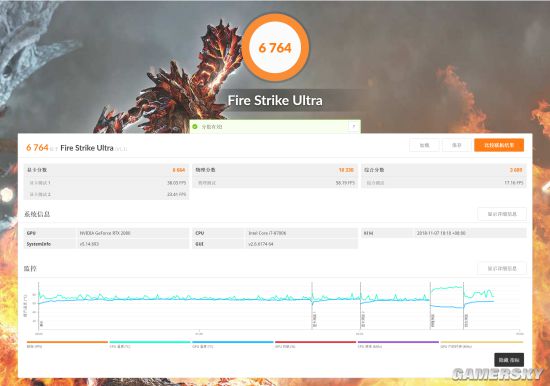This screenshot has height=386, width=550.
Task: Select the combined score header row
Action: (444, 170)
